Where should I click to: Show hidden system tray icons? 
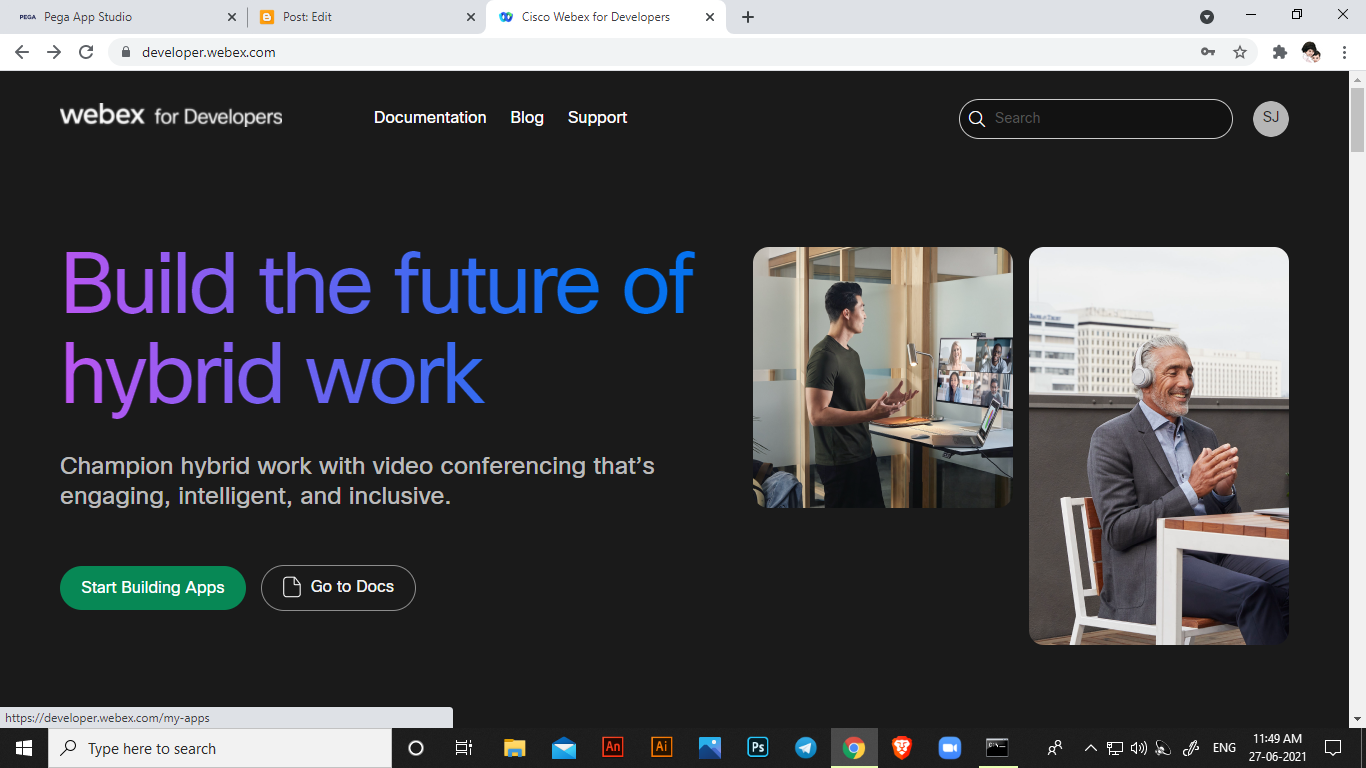click(x=1091, y=748)
